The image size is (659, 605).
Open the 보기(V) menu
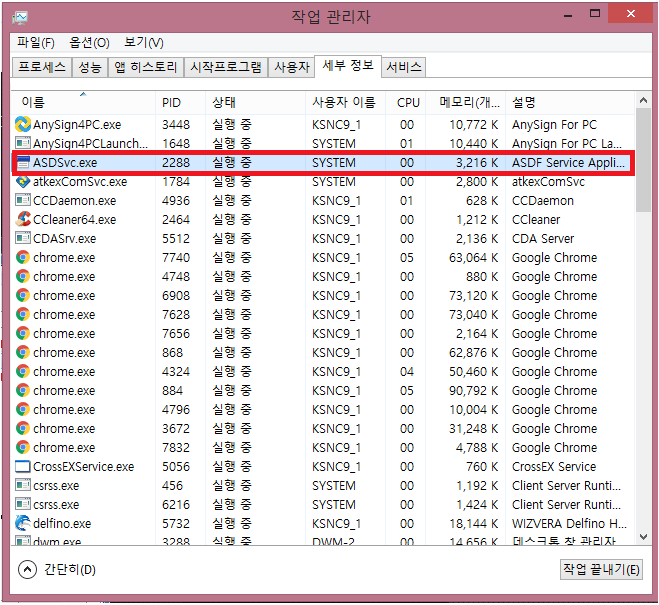tap(144, 42)
